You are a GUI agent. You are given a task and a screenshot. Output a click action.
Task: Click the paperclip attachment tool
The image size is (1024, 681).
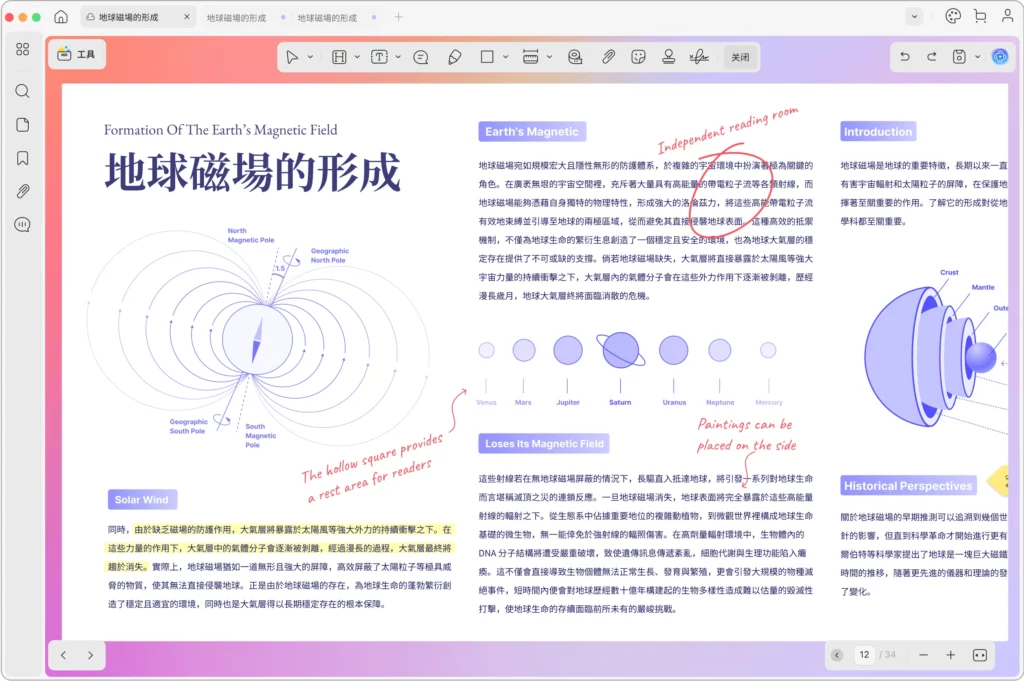point(607,56)
